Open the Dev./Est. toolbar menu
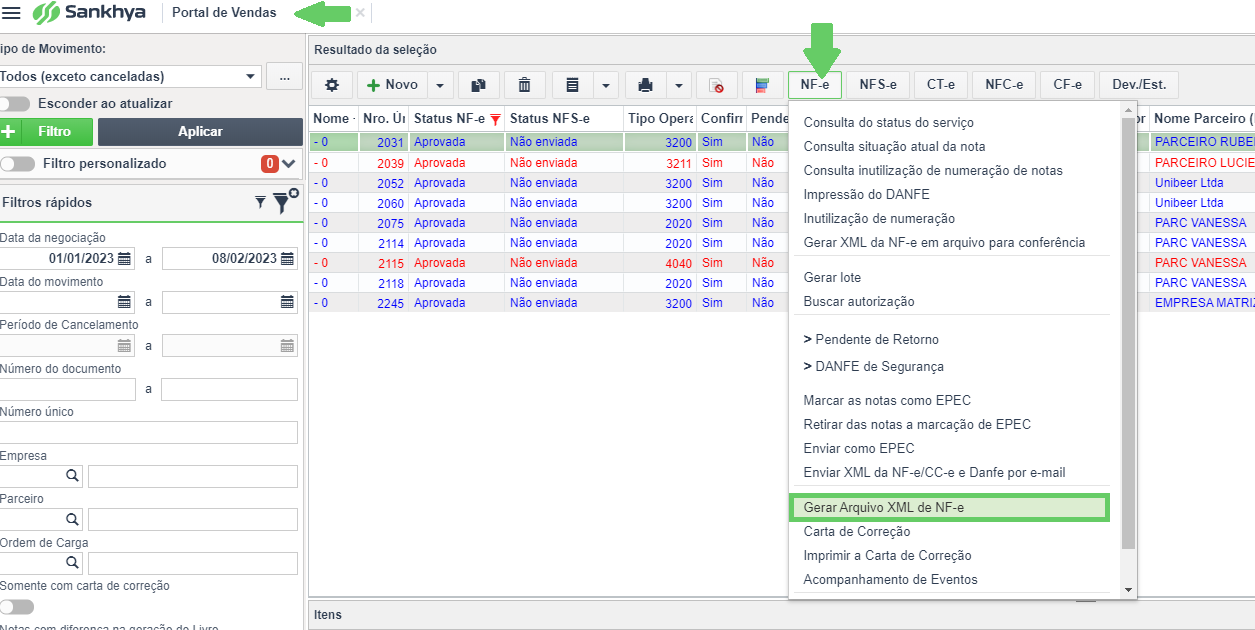Image resolution: width=1255 pixels, height=630 pixels. pos(1139,85)
